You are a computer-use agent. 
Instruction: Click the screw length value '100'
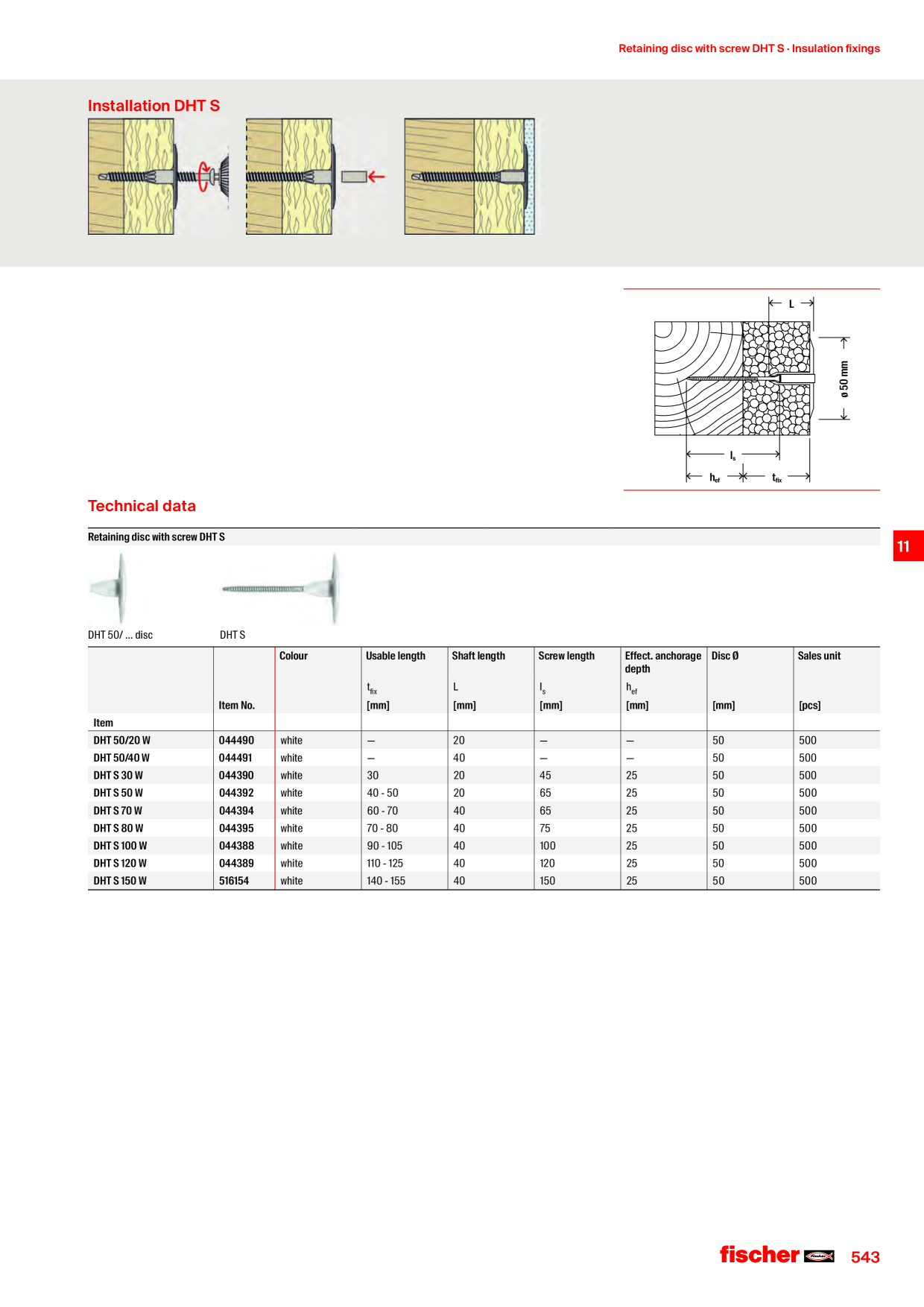(x=548, y=846)
